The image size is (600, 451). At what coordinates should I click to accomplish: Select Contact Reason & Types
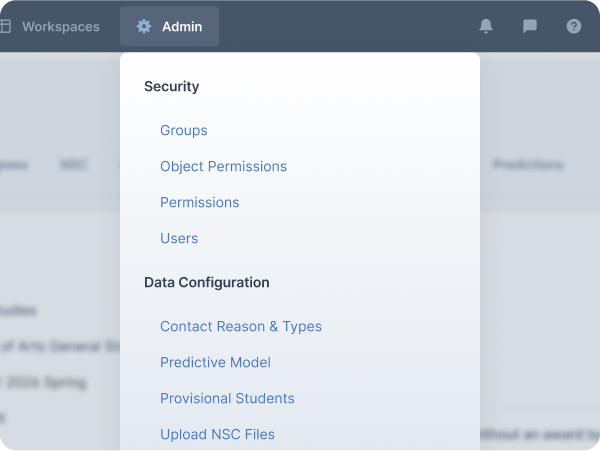click(x=240, y=327)
